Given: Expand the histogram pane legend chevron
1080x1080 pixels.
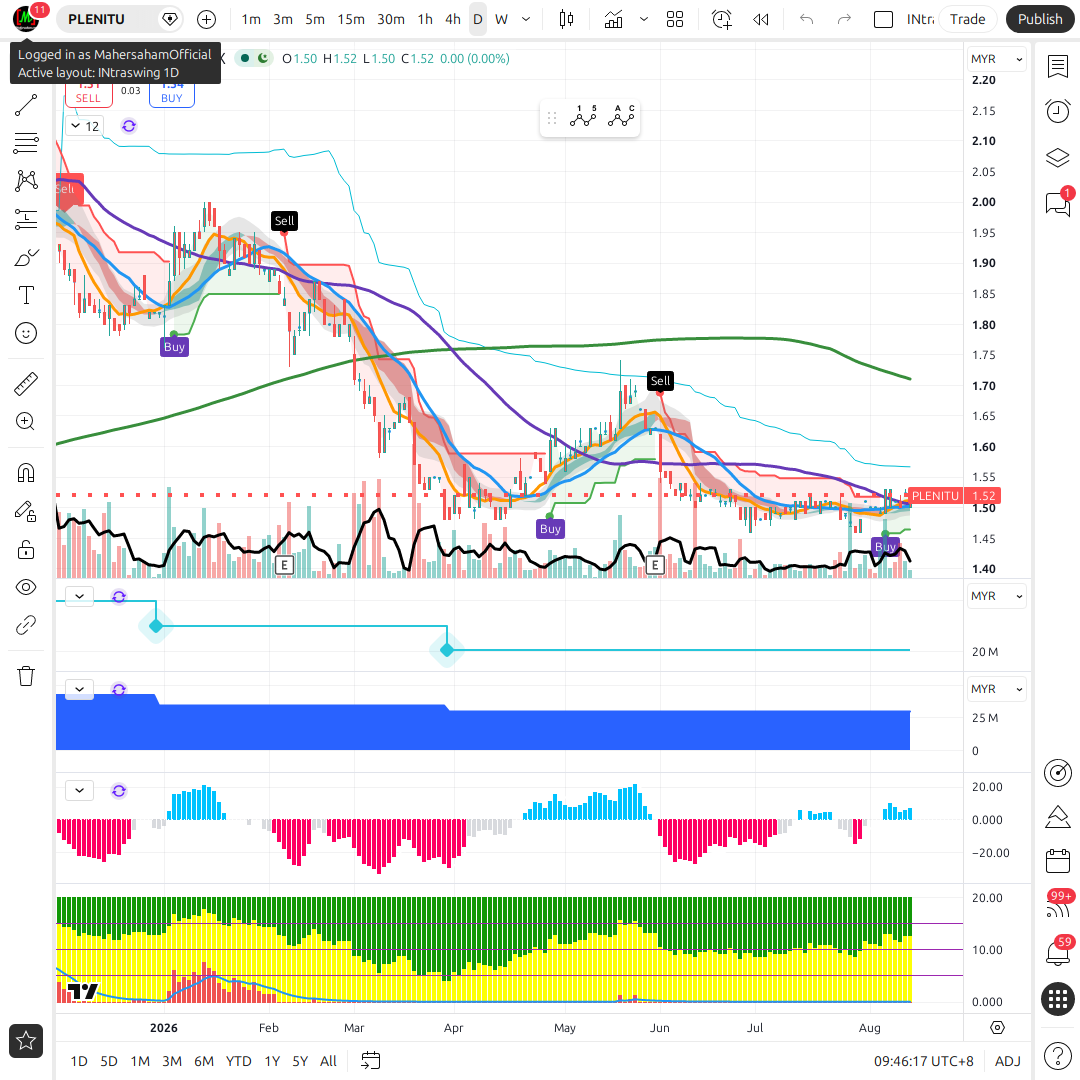Looking at the screenshot, I should 80,790.
